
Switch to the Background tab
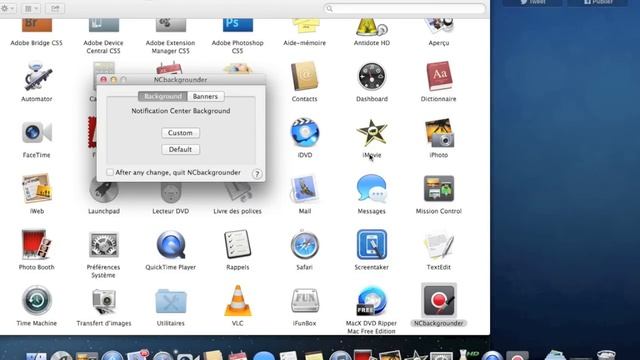(163, 96)
